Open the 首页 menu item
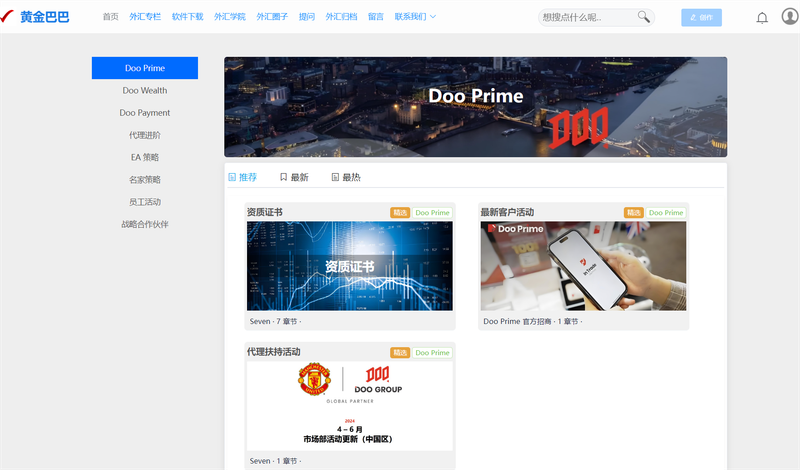 coord(110,17)
